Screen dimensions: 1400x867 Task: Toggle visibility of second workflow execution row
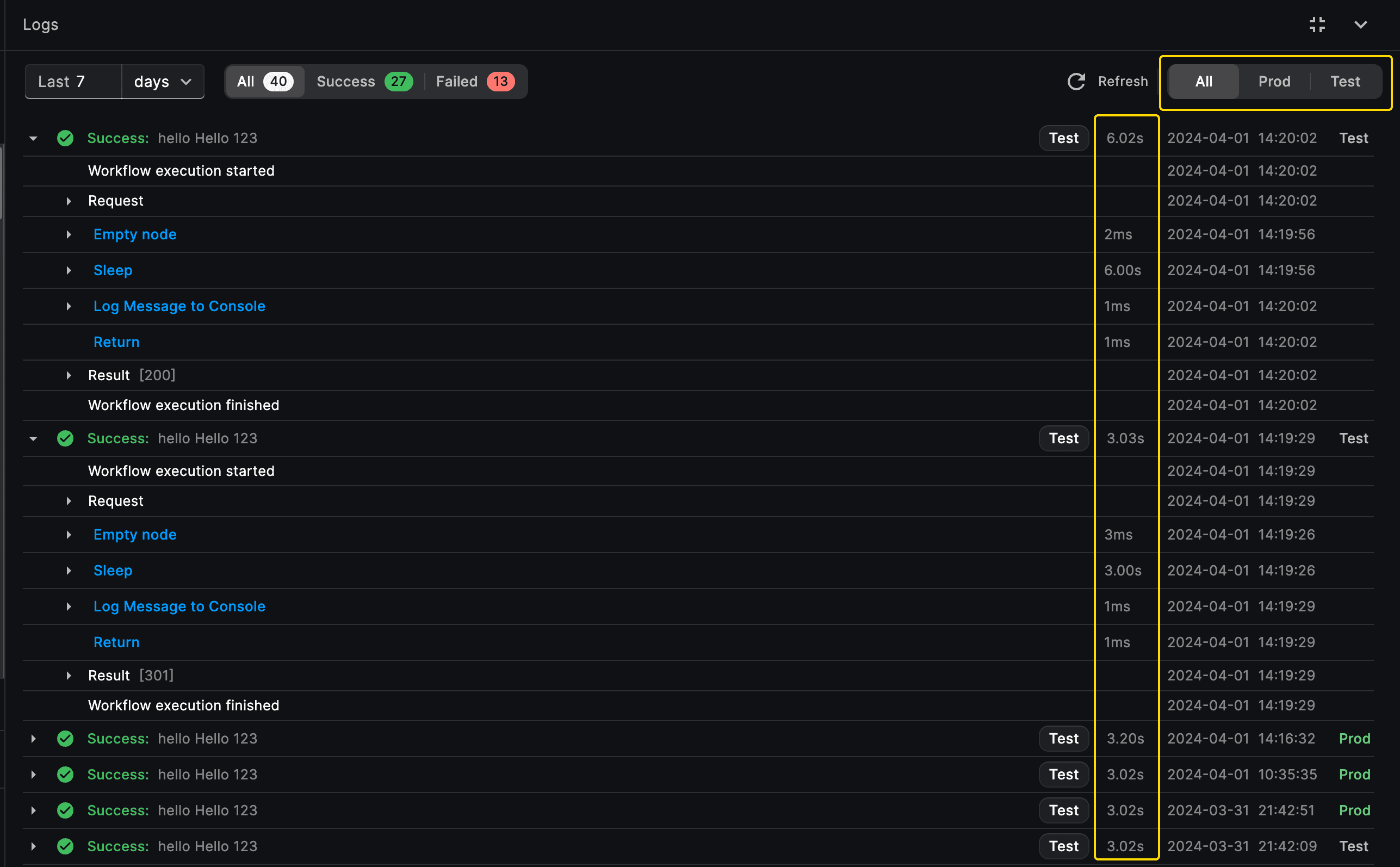coord(33,438)
